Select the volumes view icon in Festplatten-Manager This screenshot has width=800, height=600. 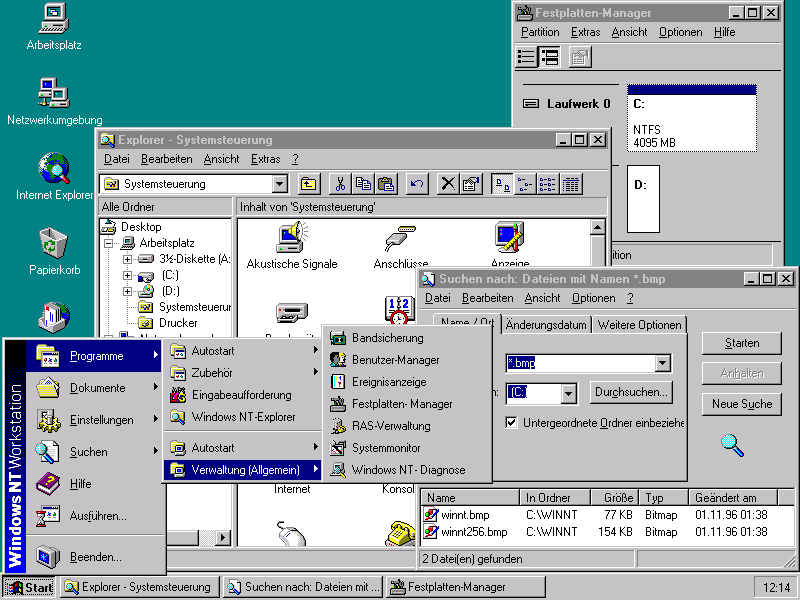549,57
